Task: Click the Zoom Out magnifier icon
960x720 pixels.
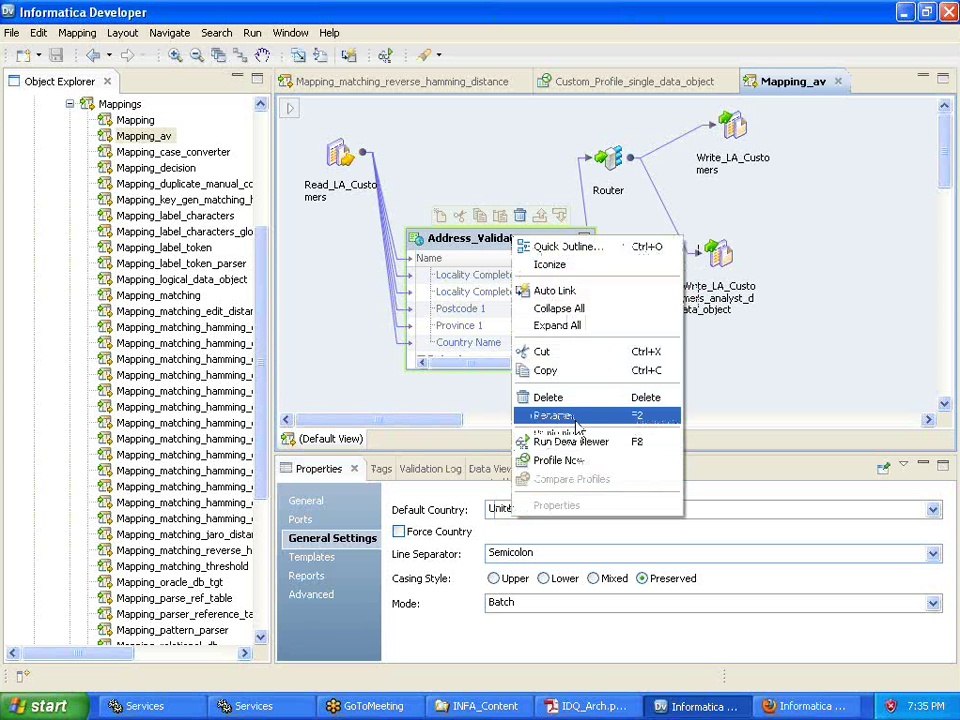Action: coord(197,55)
